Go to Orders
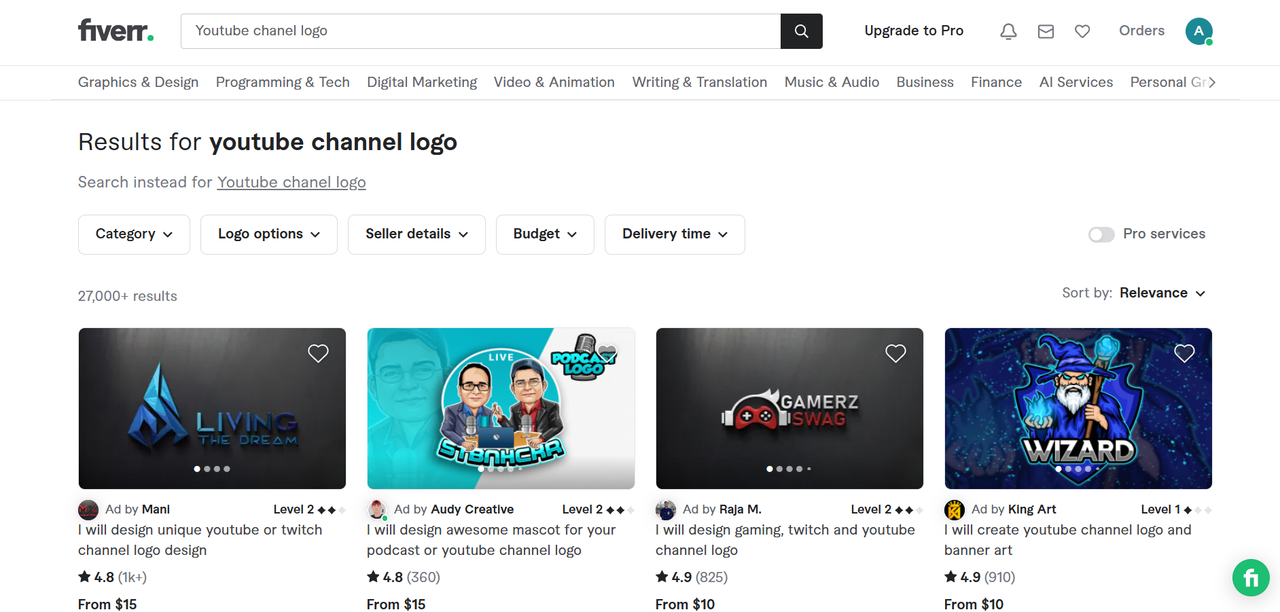The image size is (1280, 612). [x=1142, y=31]
